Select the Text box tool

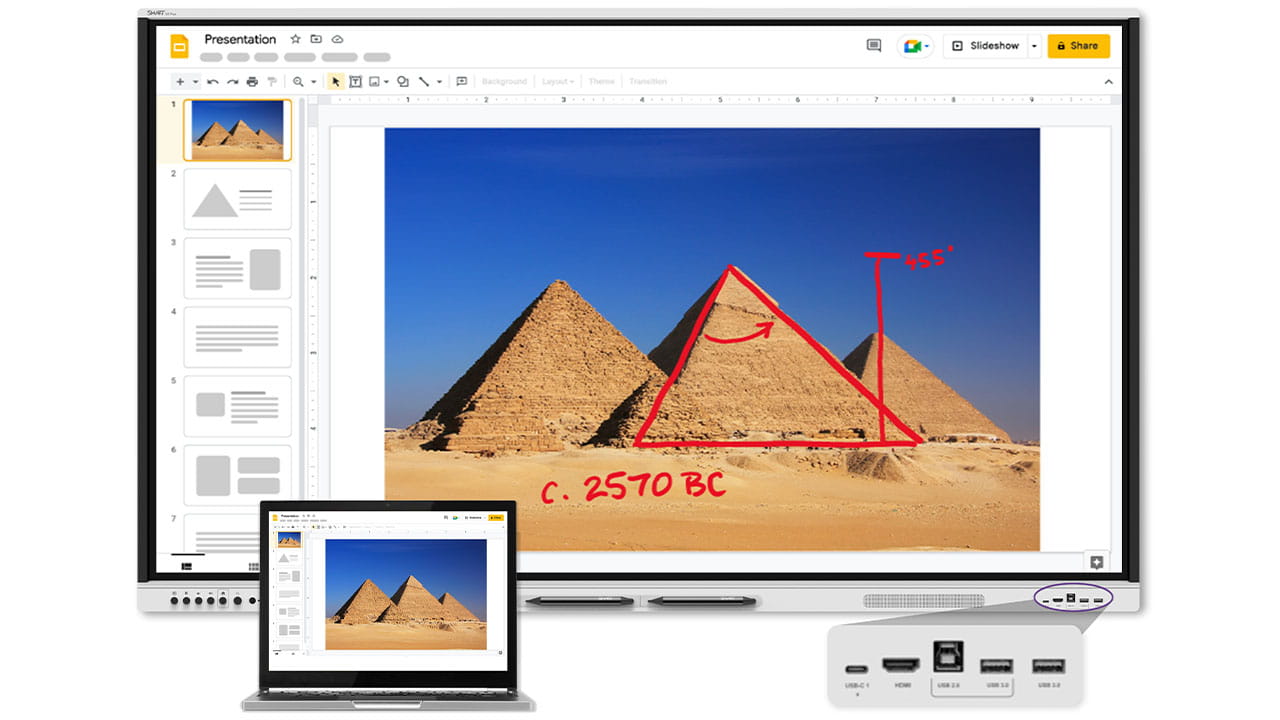point(356,81)
